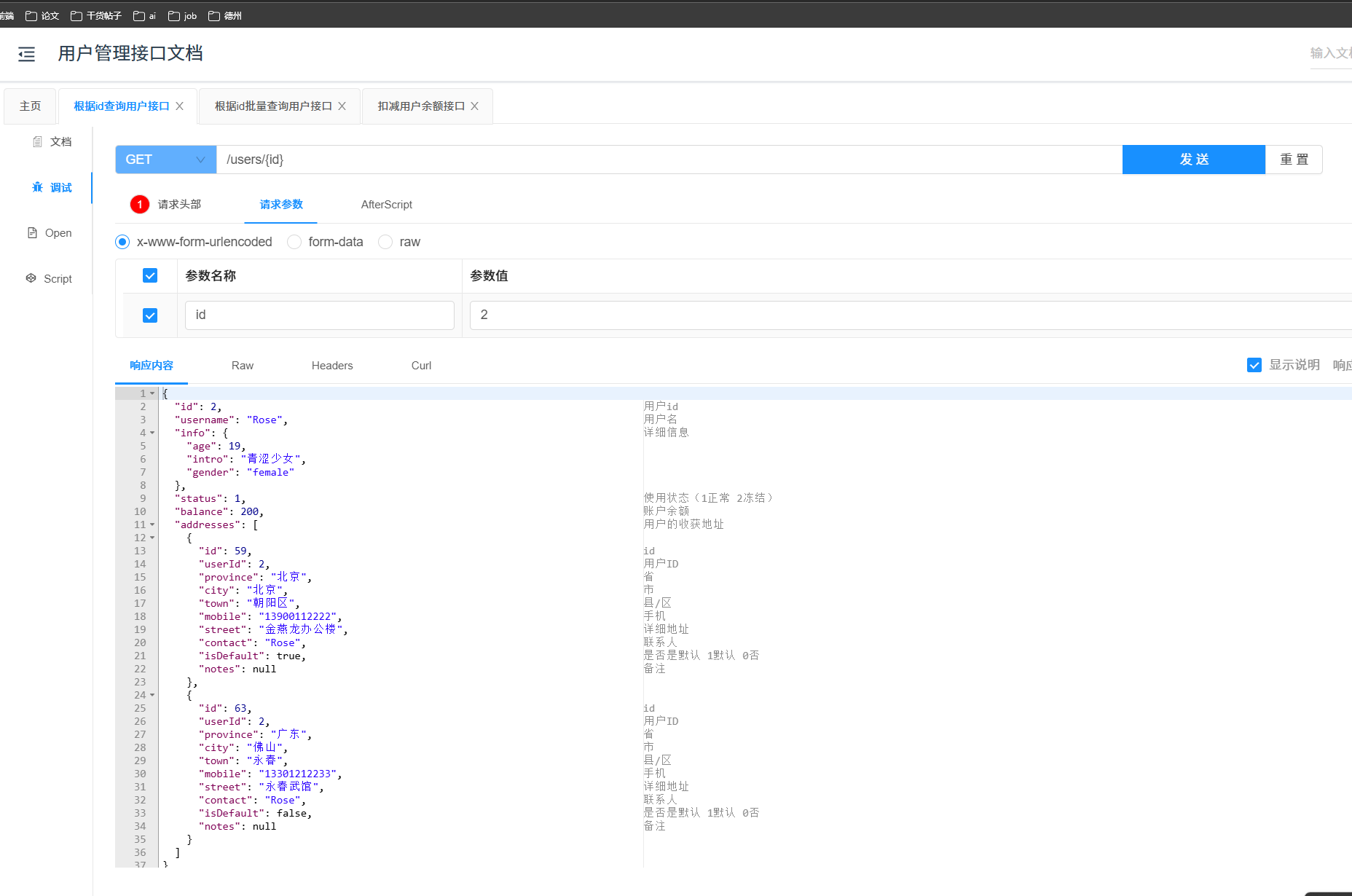Collapse the addresses array at line 11

point(152,524)
